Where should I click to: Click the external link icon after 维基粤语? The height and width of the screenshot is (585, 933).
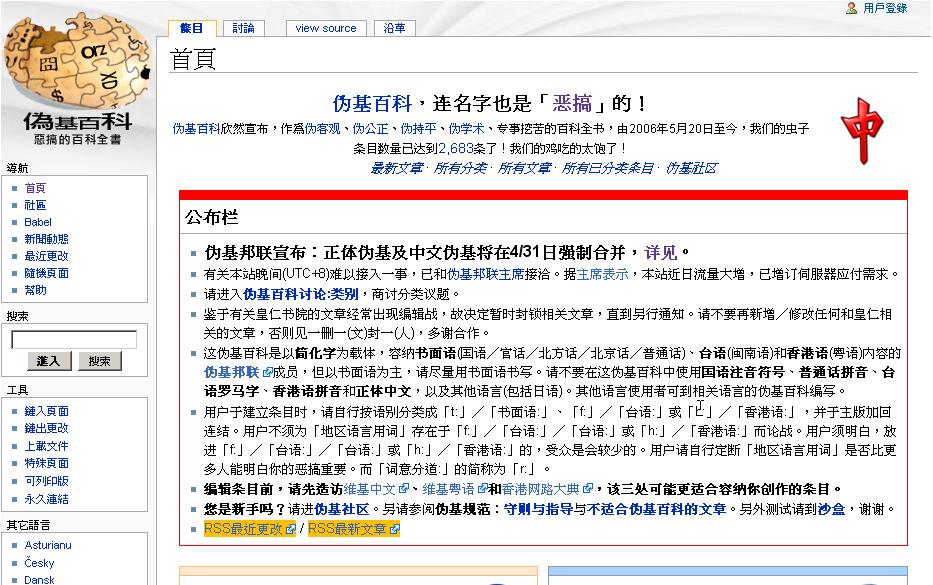pyautogui.click(x=483, y=489)
